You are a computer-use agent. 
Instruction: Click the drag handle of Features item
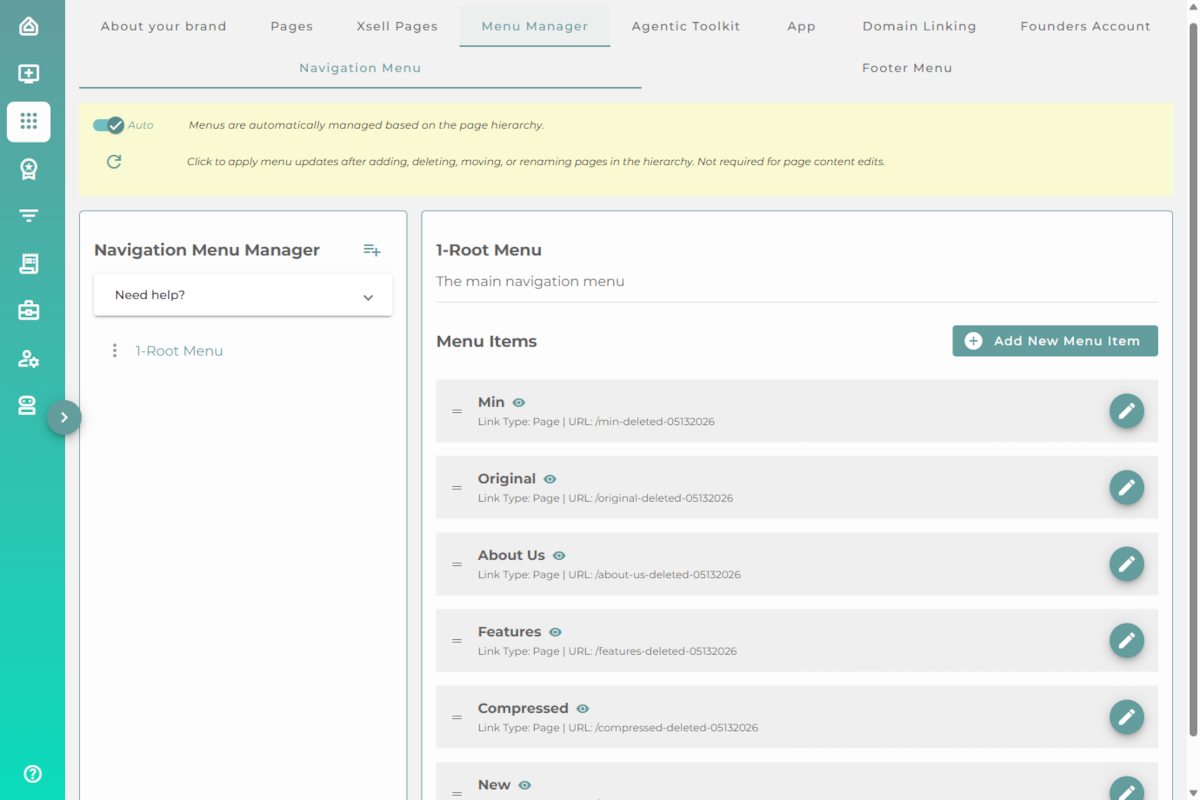[x=457, y=641]
